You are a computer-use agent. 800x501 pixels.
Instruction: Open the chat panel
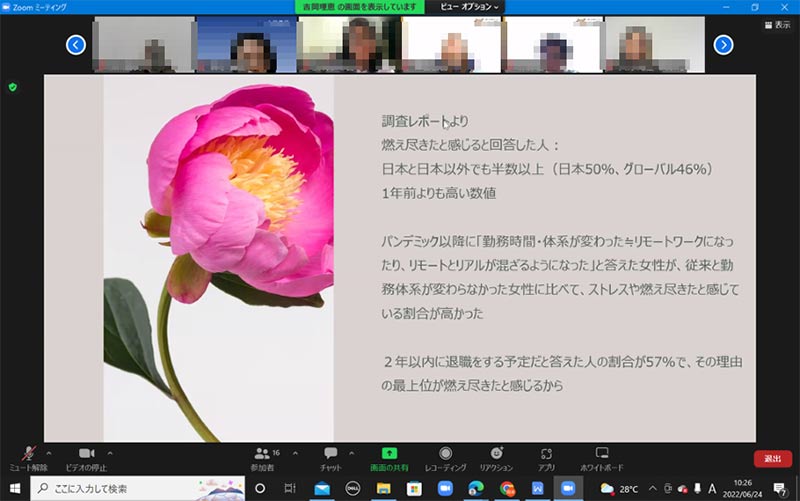[331, 458]
